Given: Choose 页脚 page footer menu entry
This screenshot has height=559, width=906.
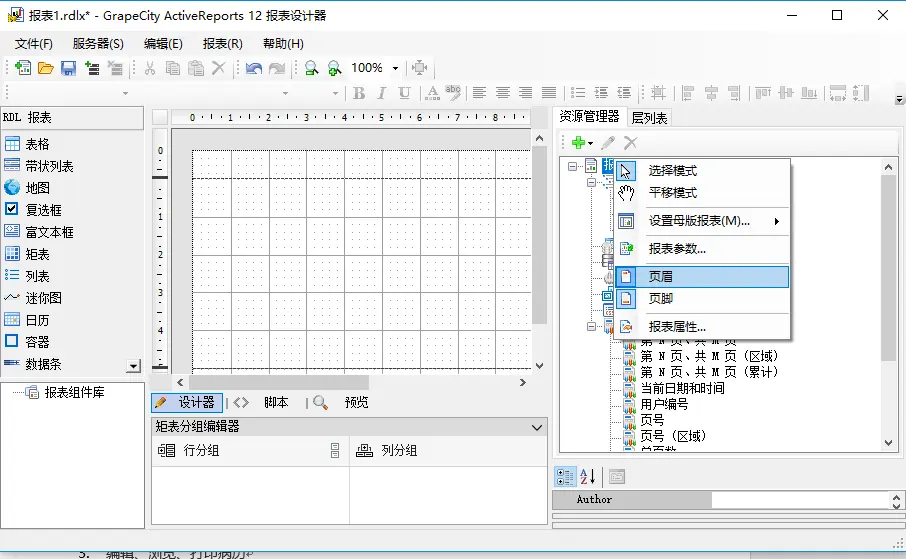Looking at the screenshot, I should [702, 298].
